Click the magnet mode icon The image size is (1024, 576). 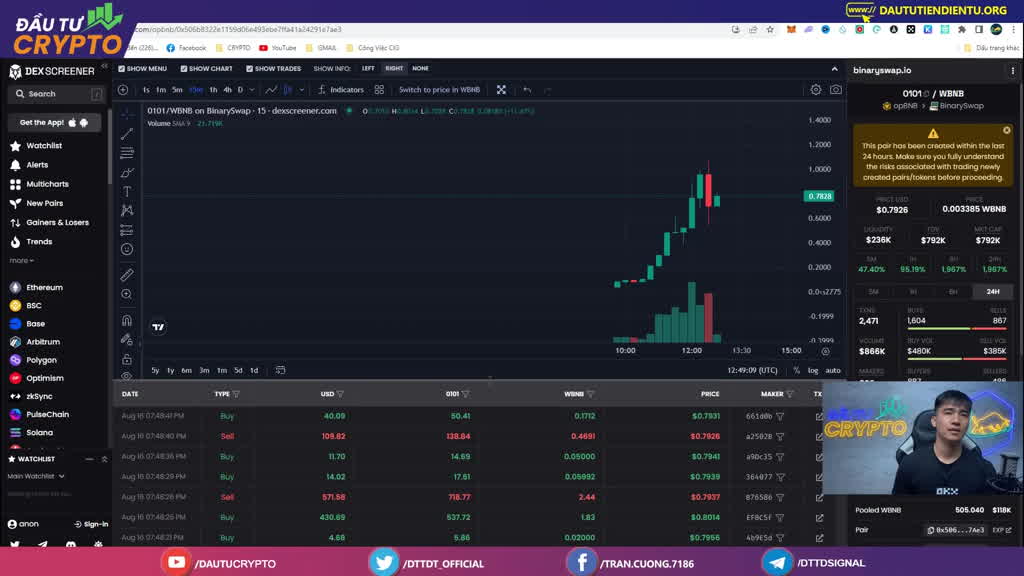click(x=127, y=321)
